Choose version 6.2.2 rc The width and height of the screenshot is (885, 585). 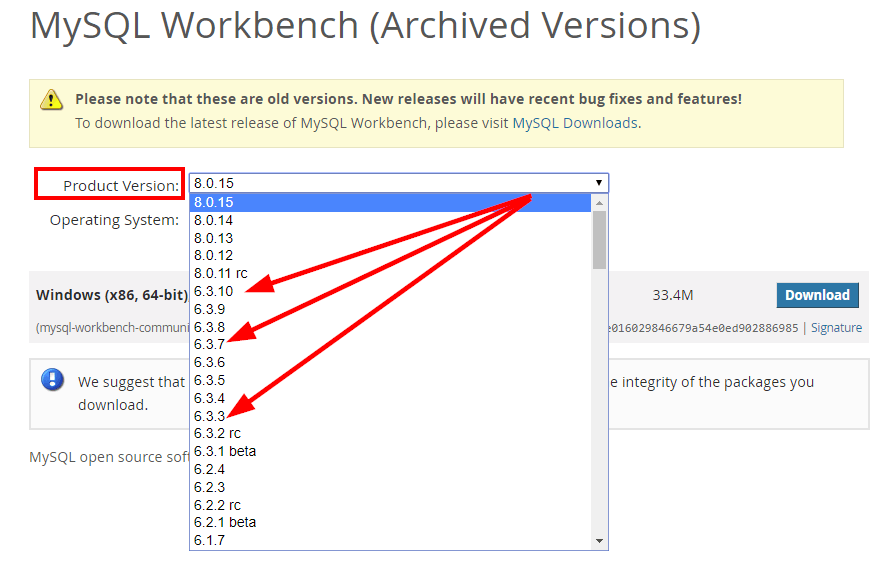tap(390, 505)
